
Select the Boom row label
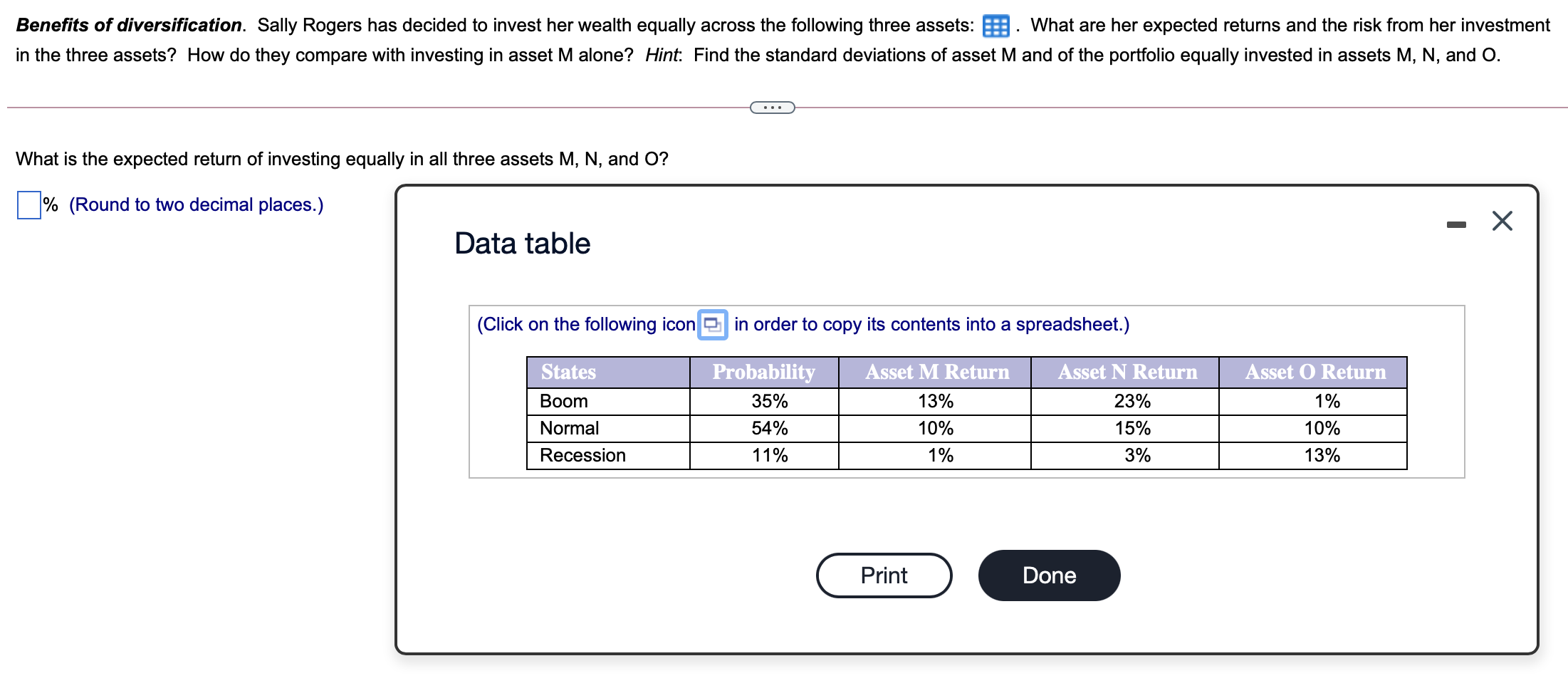point(563,401)
